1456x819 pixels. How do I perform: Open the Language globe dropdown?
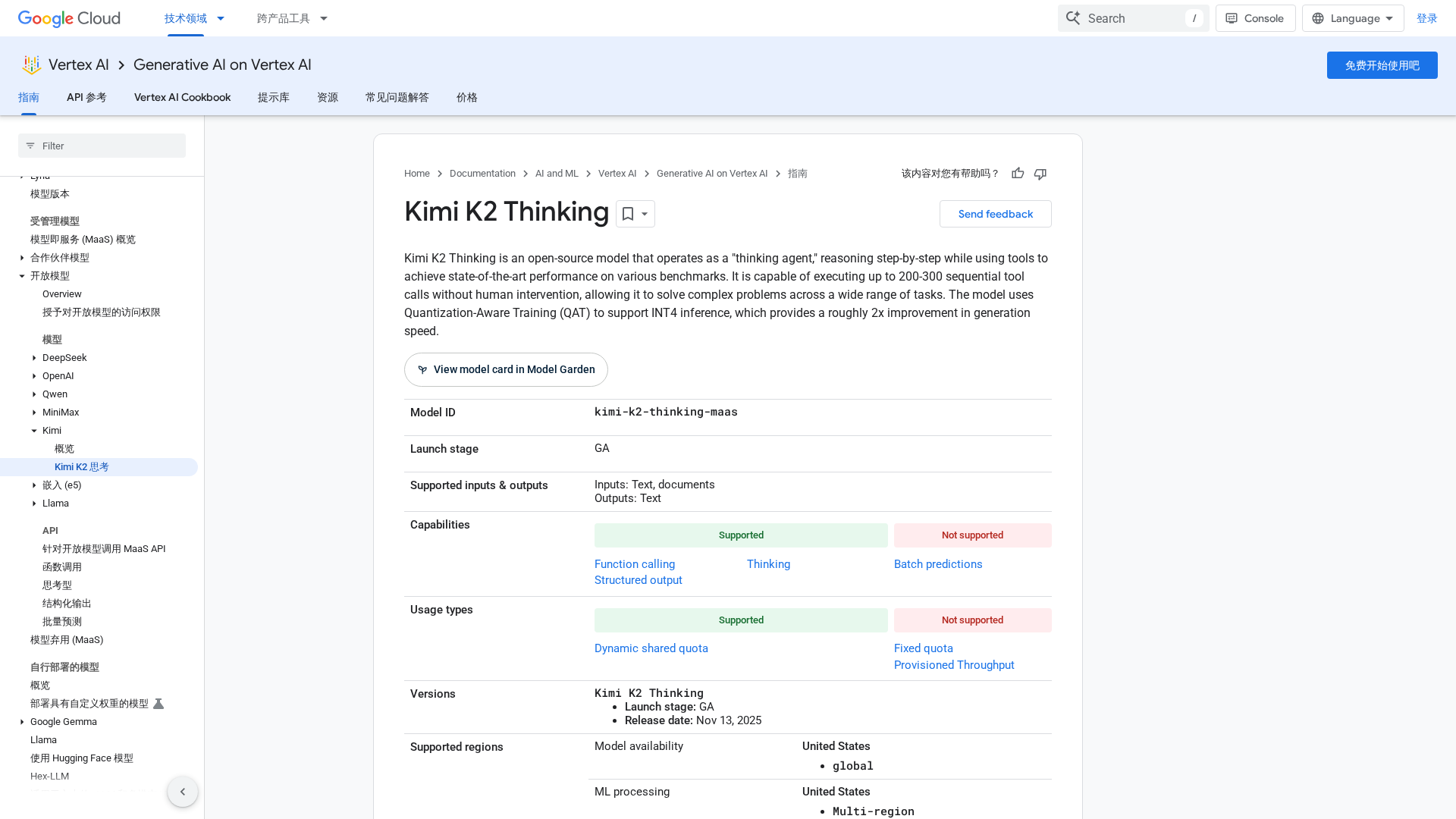point(1353,18)
